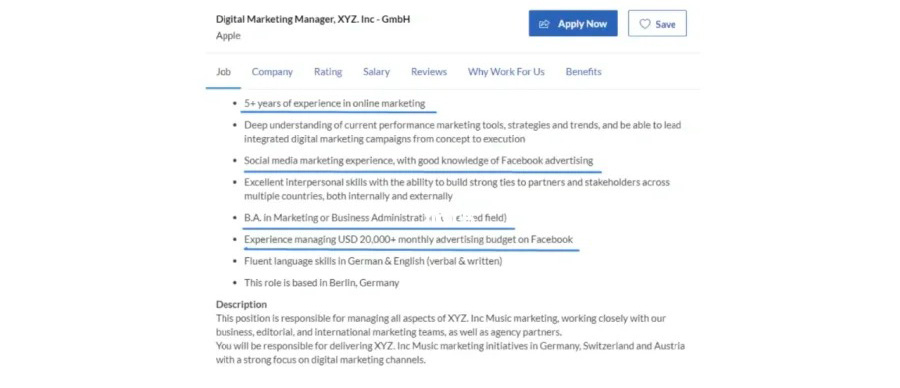Click the company name 'Apple'
Screen dimensions: 900x388
pyautogui.click(x=228, y=36)
